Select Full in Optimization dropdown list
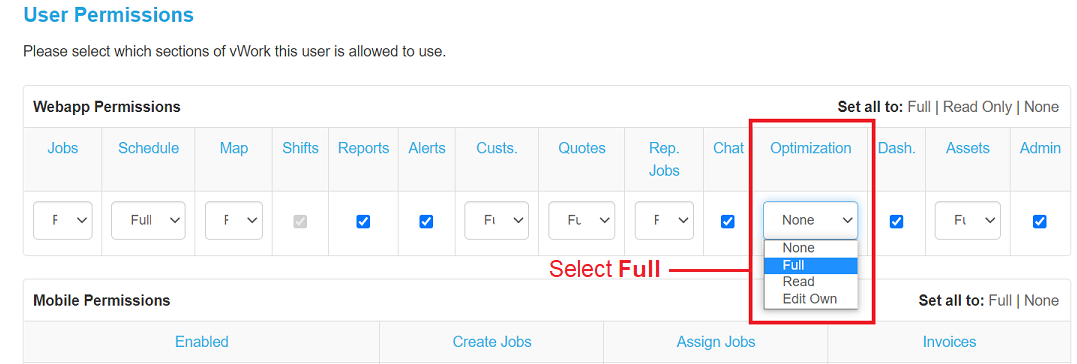1077x364 pixels. pyautogui.click(x=810, y=265)
